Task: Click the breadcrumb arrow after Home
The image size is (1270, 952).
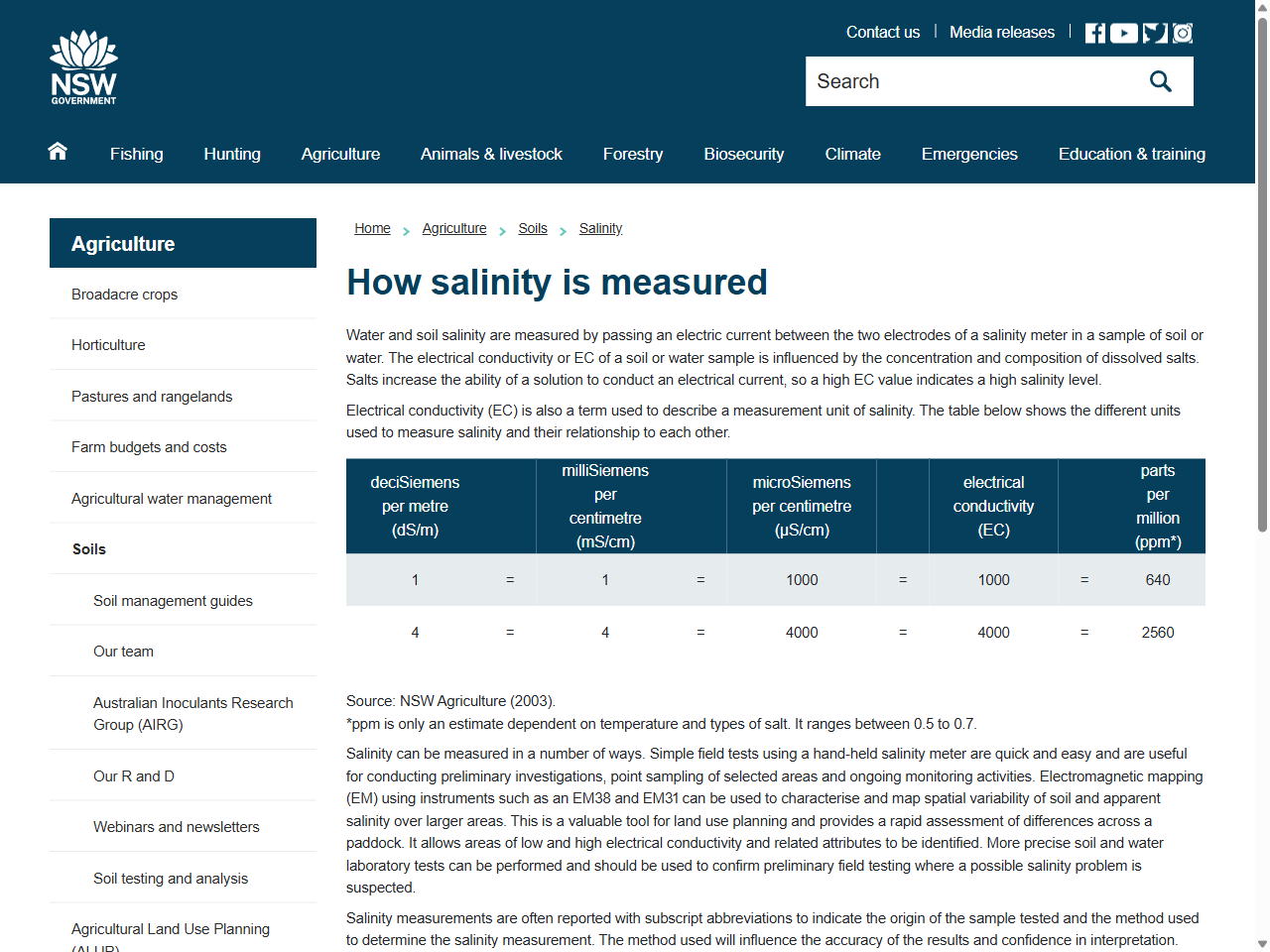Action: [406, 230]
